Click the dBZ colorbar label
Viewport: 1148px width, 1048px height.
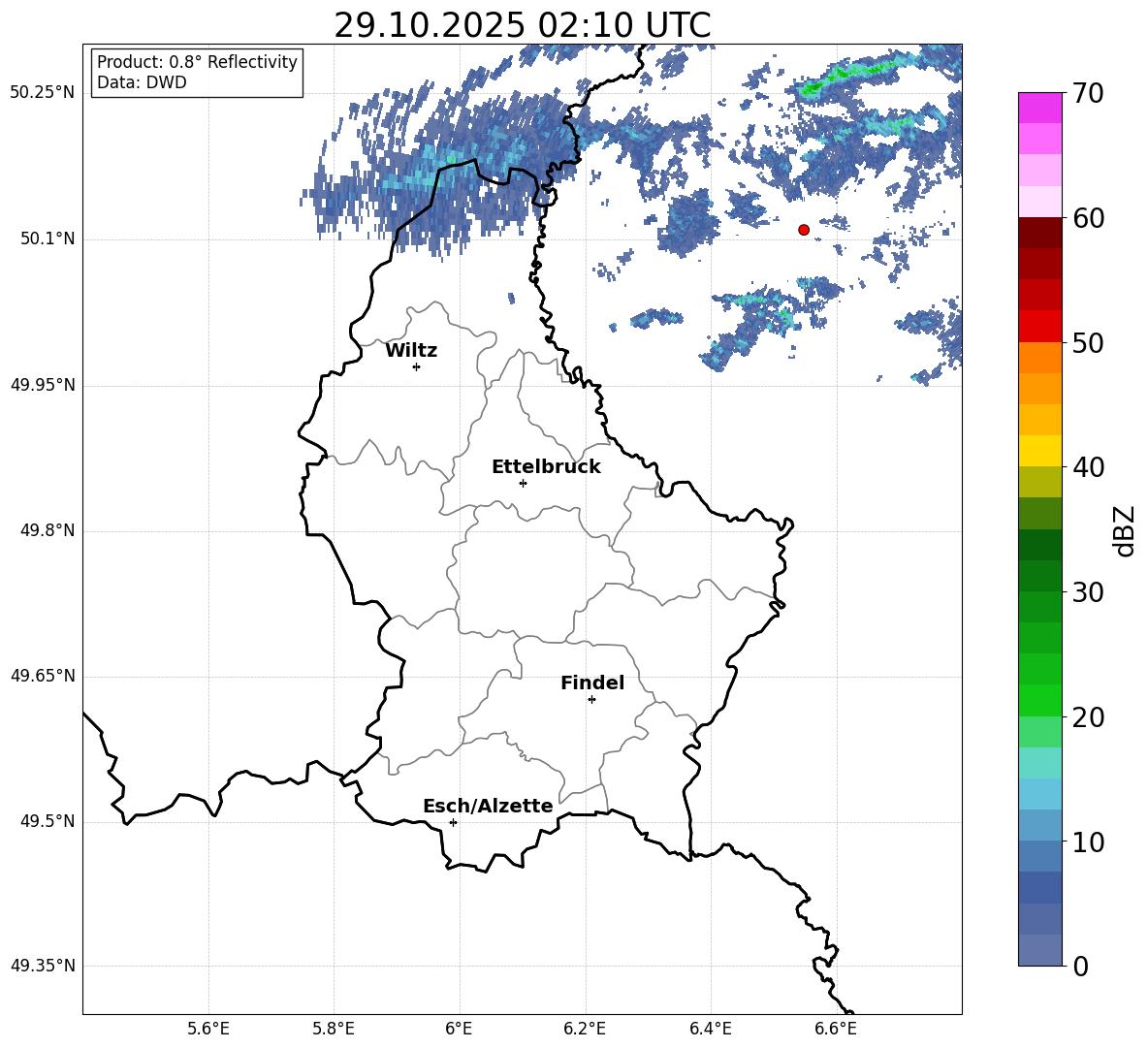[x=1123, y=530]
